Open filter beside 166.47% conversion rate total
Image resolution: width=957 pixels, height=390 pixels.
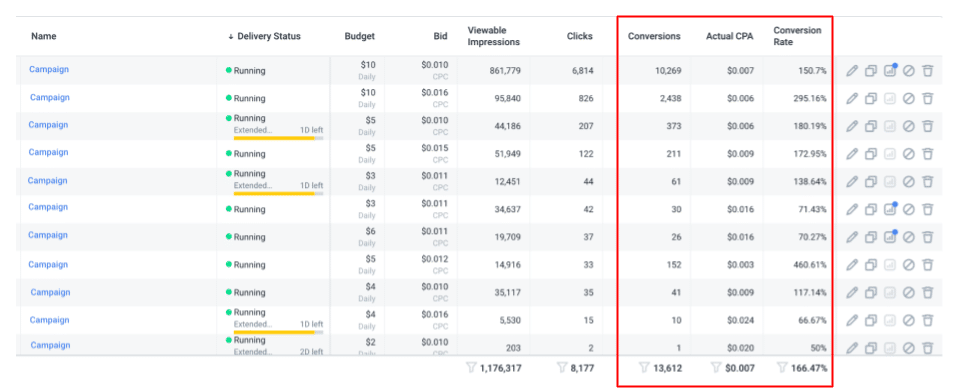click(x=781, y=367)
